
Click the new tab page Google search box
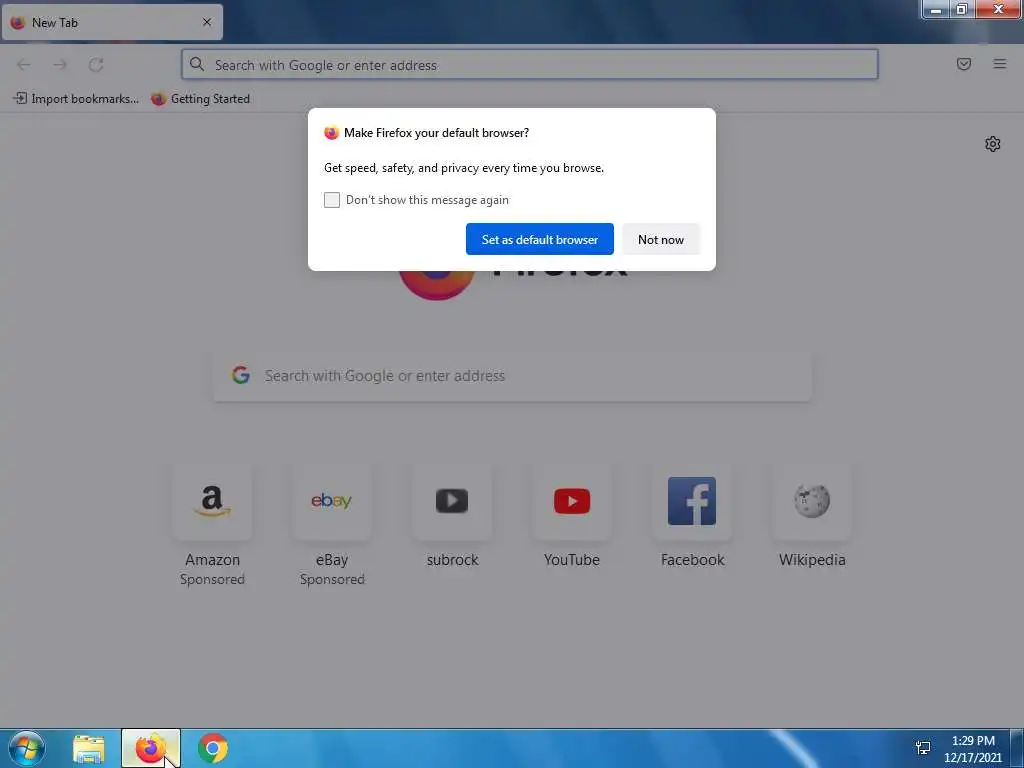[x=512, y=376]
